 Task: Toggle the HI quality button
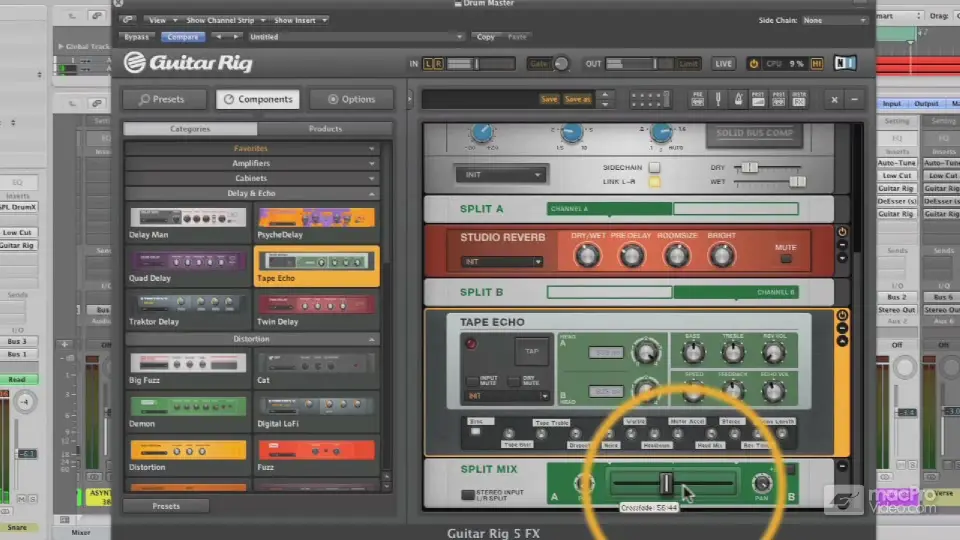coord(817,64)
